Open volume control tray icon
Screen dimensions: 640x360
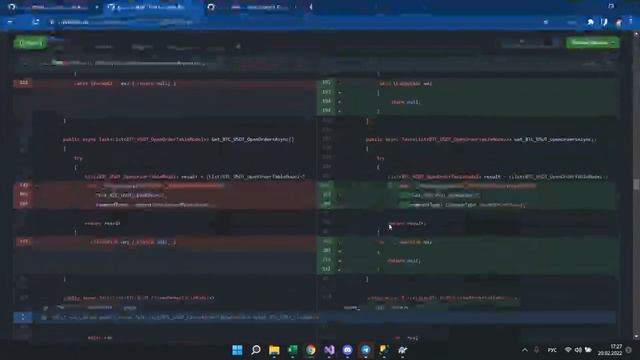578,350
